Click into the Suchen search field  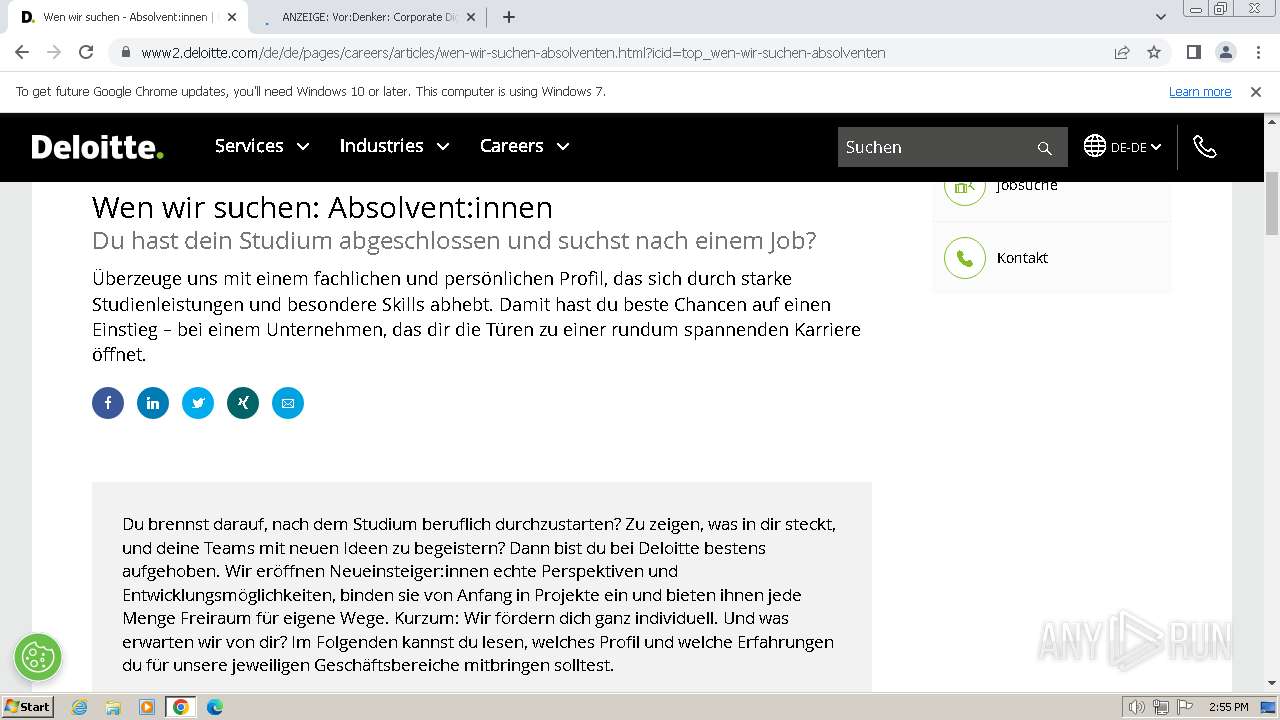pyautogui.click(x=936, y=147)
